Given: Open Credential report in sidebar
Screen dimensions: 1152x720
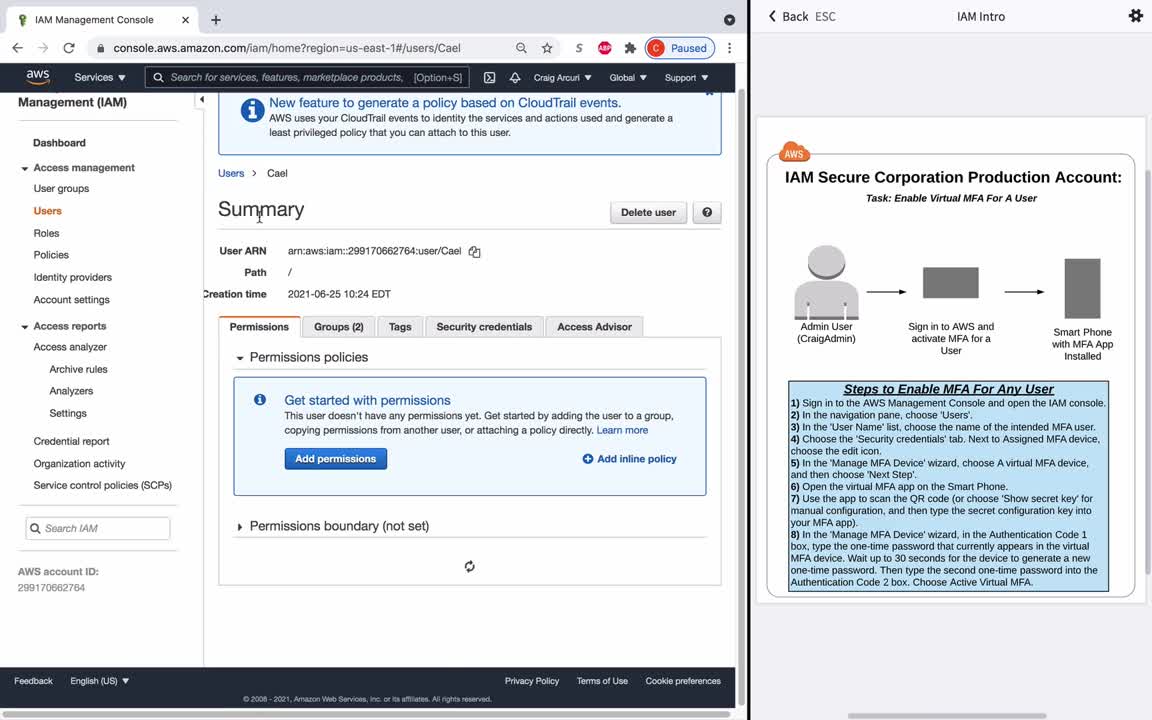Looking at the screenshot, I should point(71,441).
